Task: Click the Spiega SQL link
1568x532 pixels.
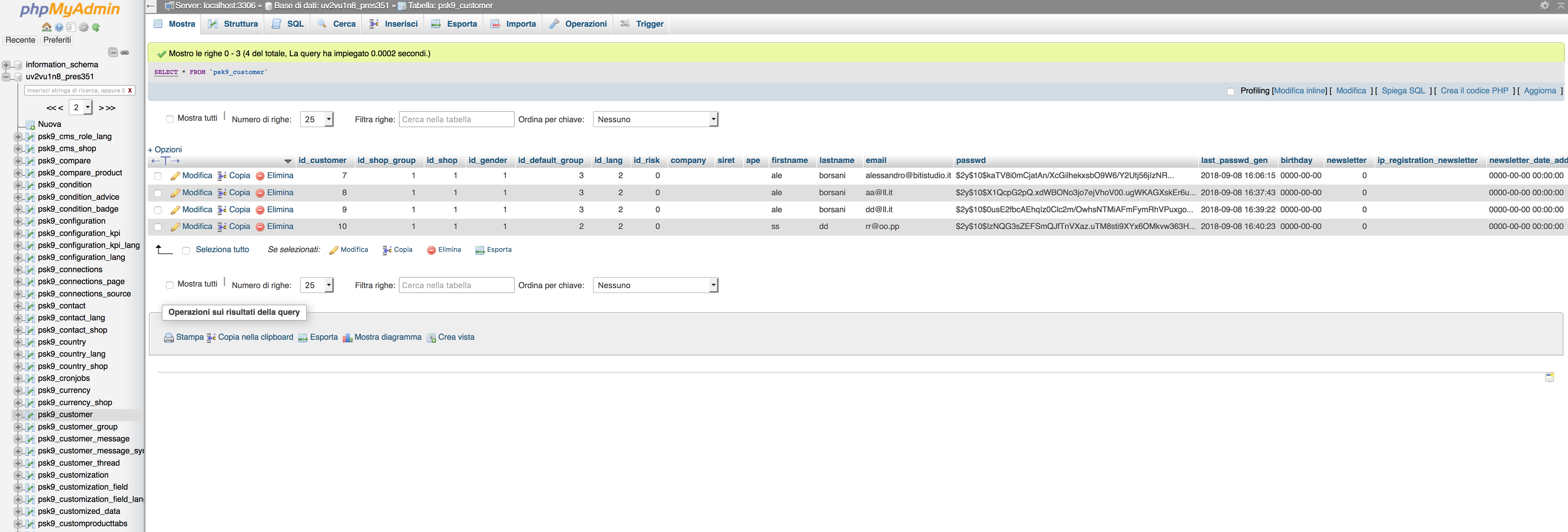Action: click(1402, 91)
